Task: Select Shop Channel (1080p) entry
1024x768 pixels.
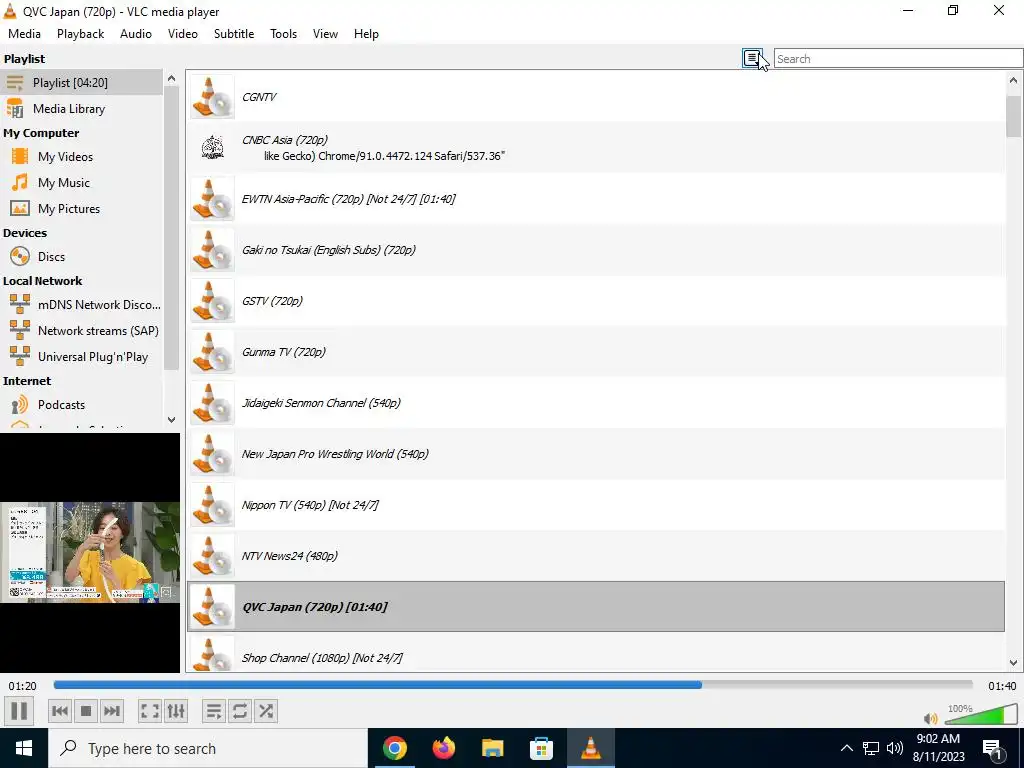Action: [x=596, y=653]
